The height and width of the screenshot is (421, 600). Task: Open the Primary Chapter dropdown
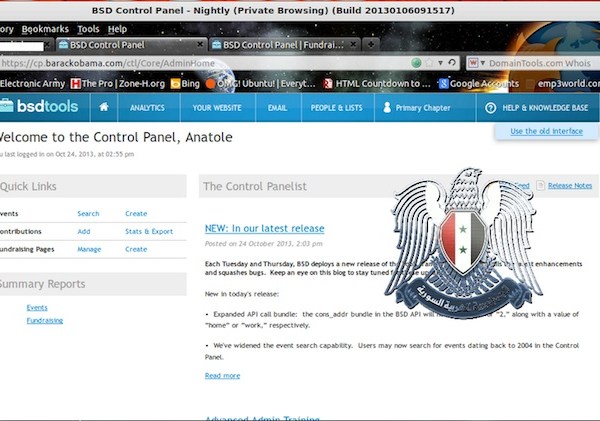coord(425,107)
